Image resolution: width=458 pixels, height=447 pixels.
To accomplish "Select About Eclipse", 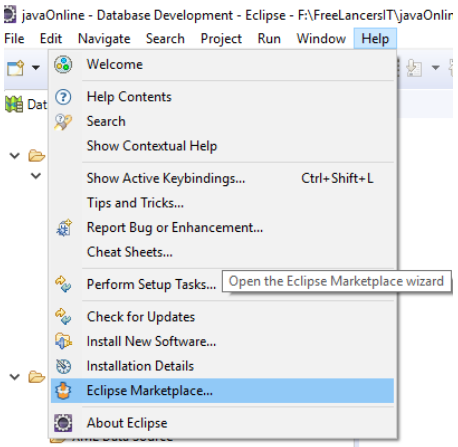I will click(222, 423).
